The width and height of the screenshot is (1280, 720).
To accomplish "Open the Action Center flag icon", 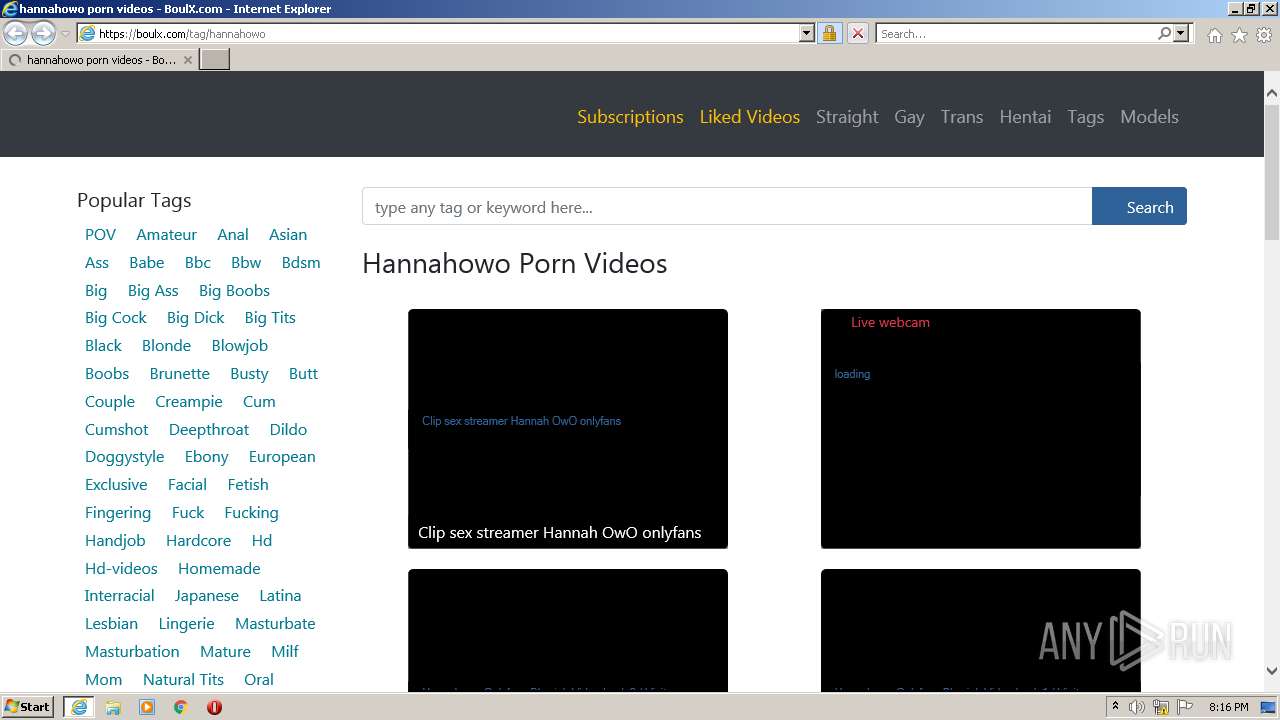I will (x=1183, y=707).
